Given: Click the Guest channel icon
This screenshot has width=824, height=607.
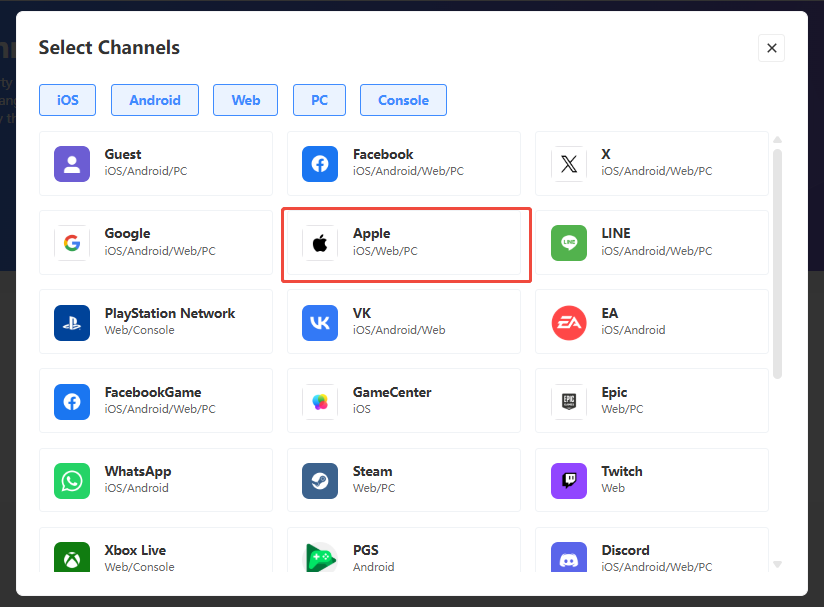Looking at the screenshot, I should tap(72, 164).
